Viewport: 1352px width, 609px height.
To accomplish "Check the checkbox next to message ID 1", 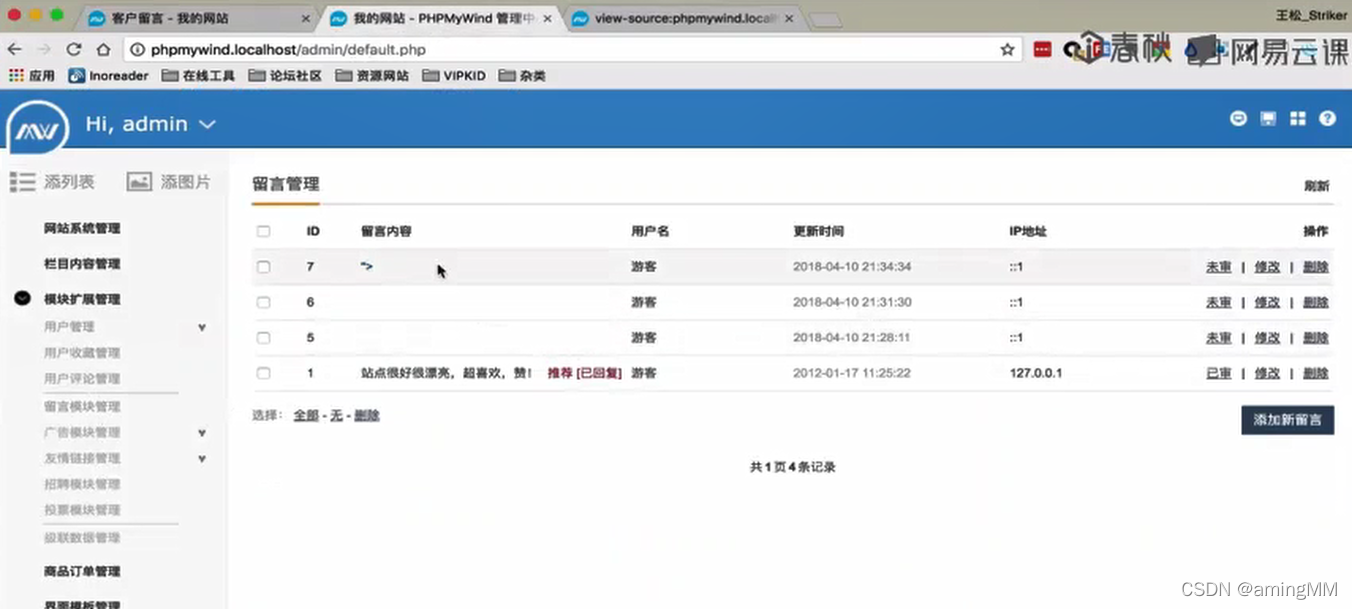I will coord(263,373).
